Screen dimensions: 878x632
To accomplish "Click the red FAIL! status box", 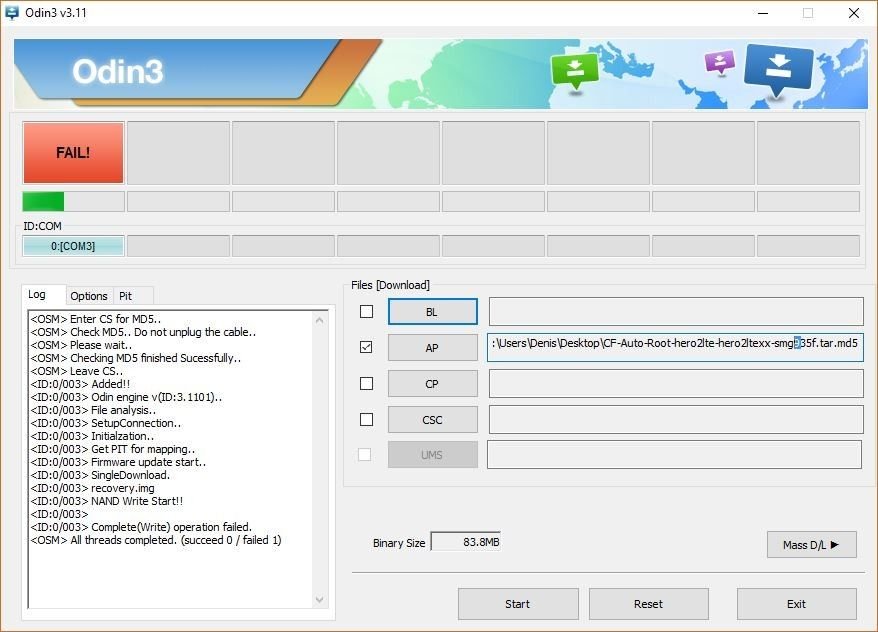I will 73,153.
